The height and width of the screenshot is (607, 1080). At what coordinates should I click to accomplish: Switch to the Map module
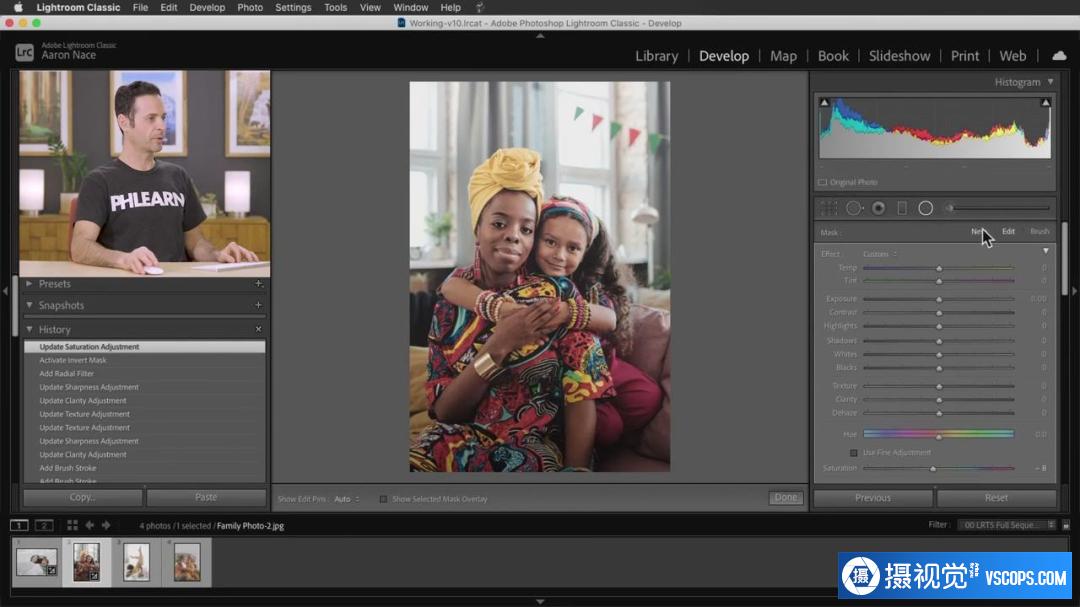tap(783, 56)
